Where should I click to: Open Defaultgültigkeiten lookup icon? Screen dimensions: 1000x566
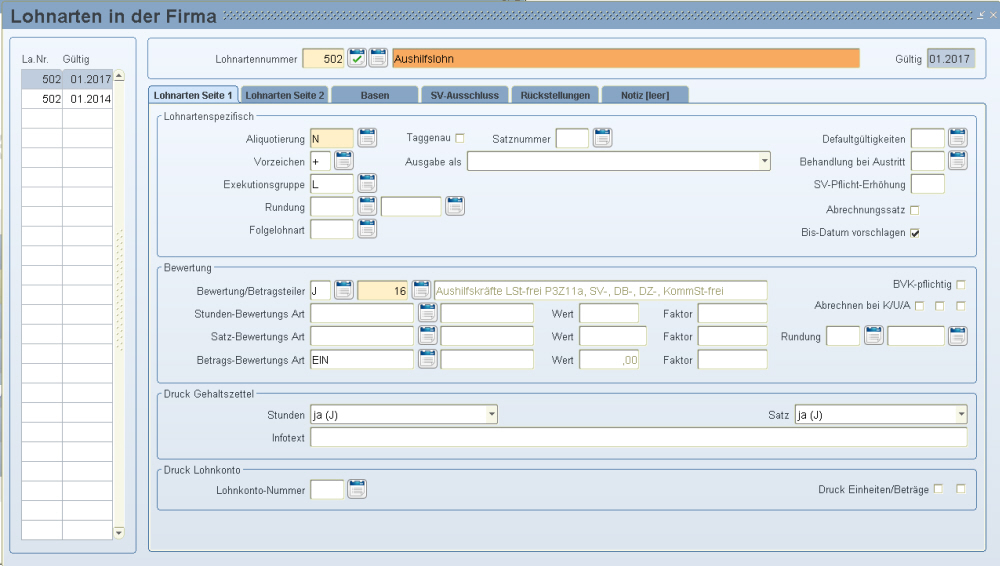(x=958, y=138)
